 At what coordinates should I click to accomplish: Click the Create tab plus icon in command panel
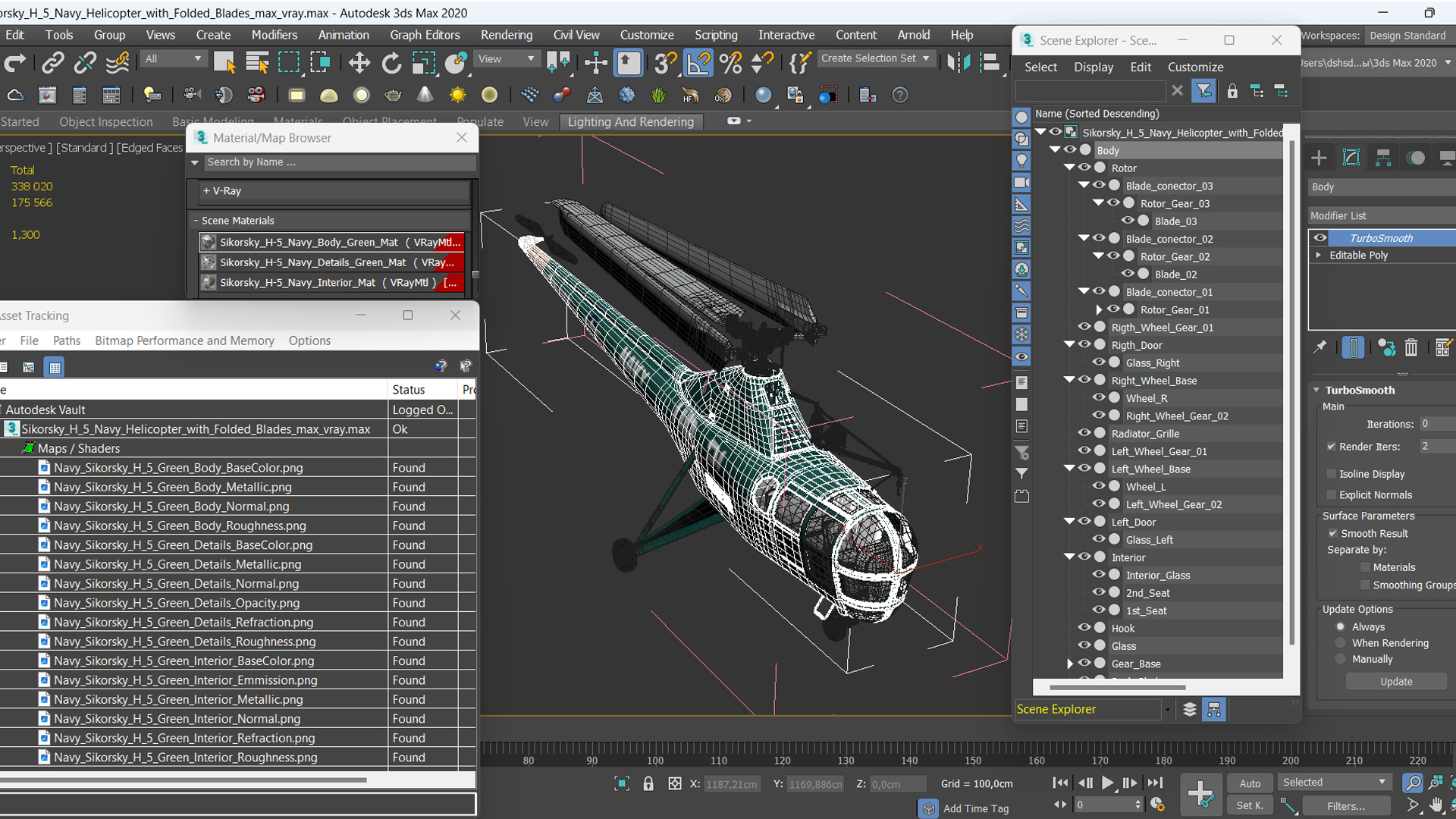[1319, 158]
